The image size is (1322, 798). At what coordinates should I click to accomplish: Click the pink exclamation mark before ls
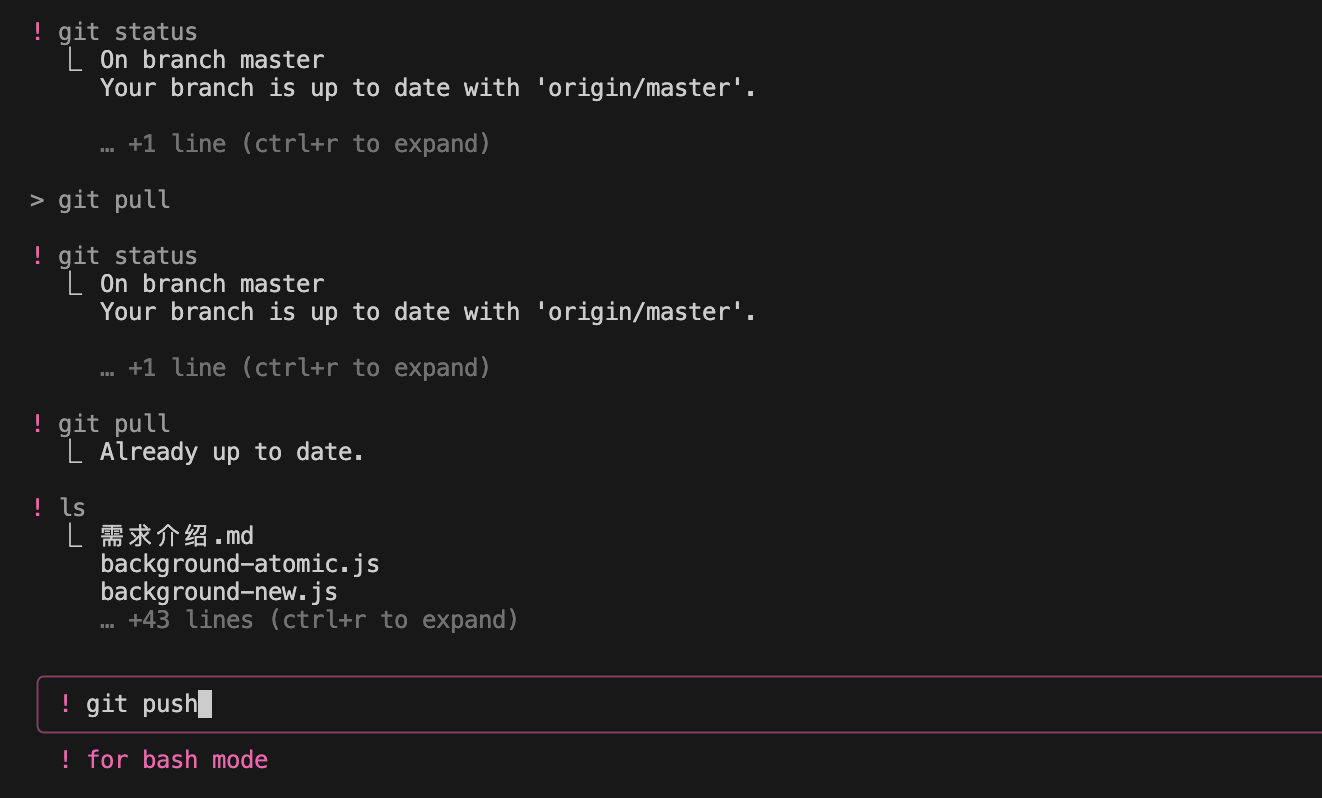(x=38, y=507)
